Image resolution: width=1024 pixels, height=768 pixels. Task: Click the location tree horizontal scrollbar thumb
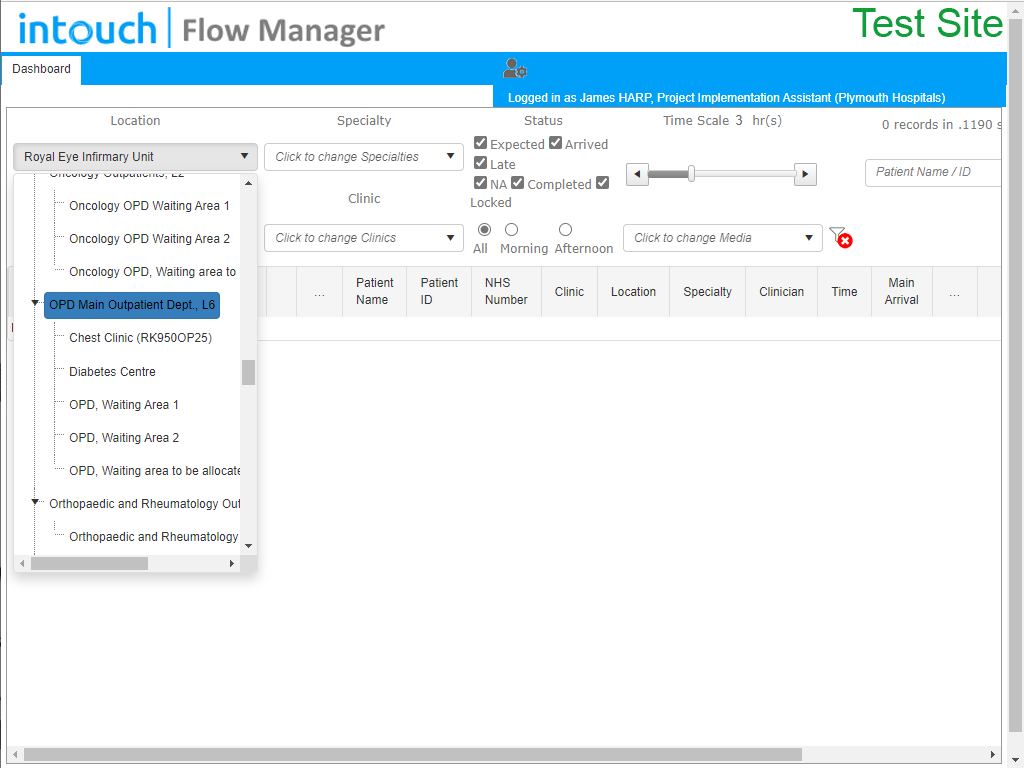pyautogui.click(x=89, y=564)
